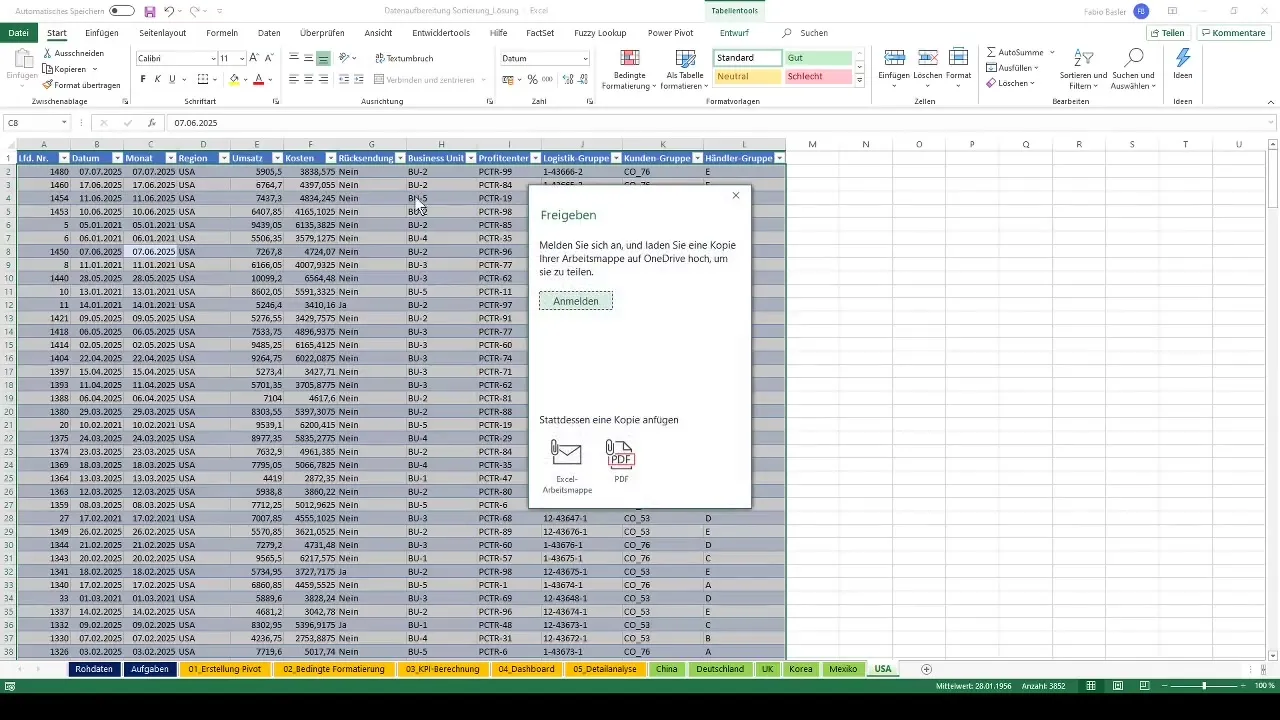1280x720 pixels.
Task: Open the Daten ribbon tab
Action: 269,33
